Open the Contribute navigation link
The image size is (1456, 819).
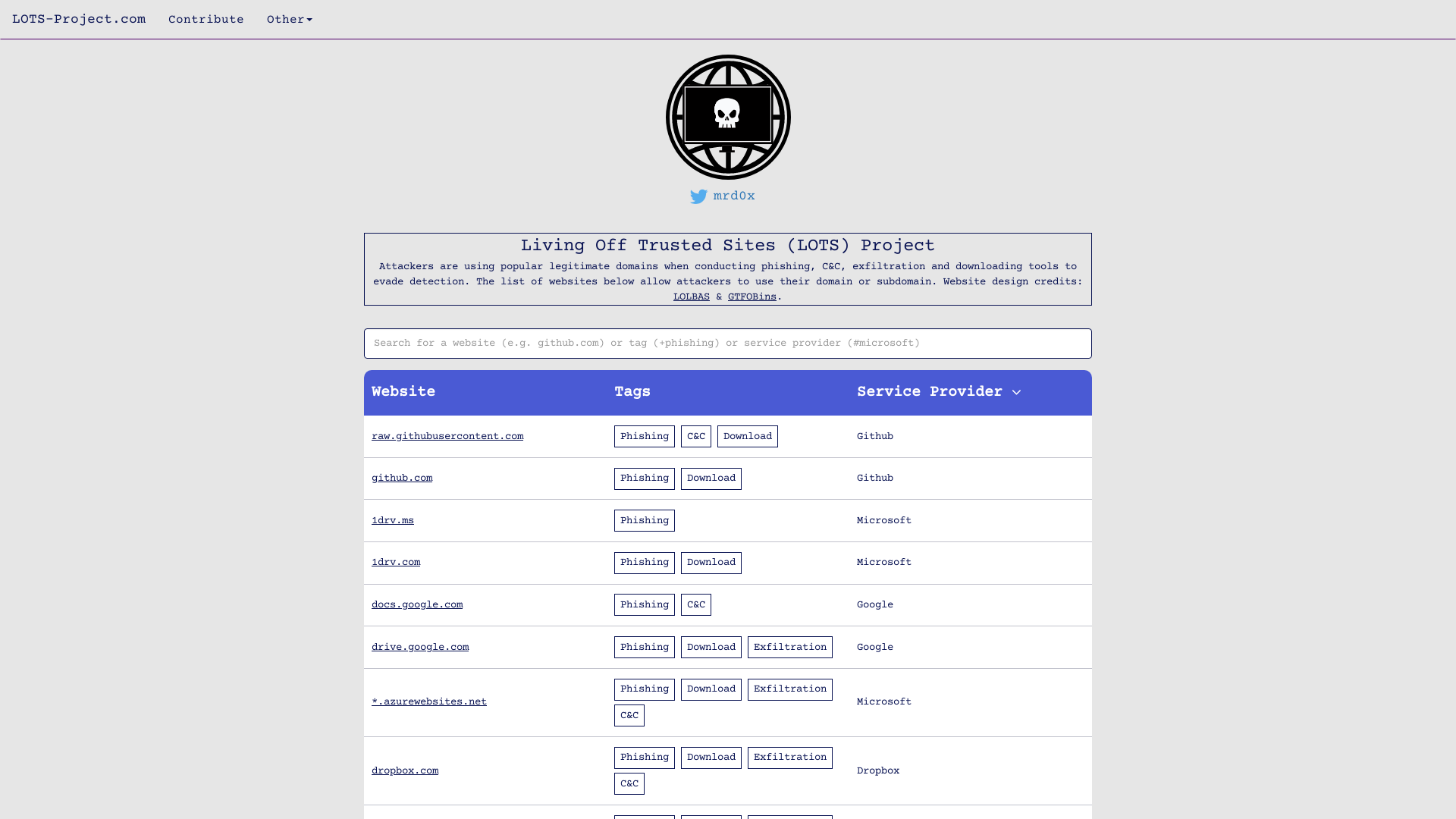click(205, 19)
